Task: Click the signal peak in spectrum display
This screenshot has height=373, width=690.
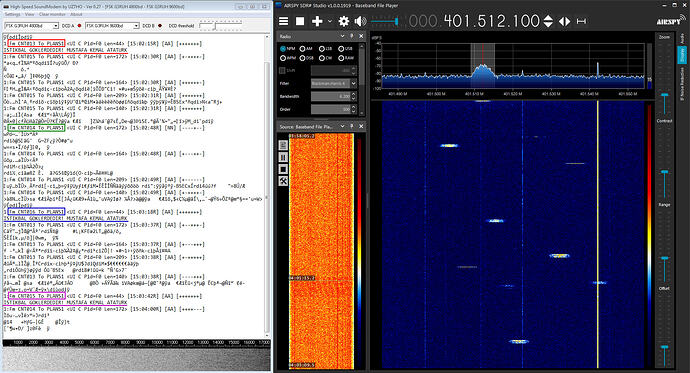Action: tap(483, 67)
